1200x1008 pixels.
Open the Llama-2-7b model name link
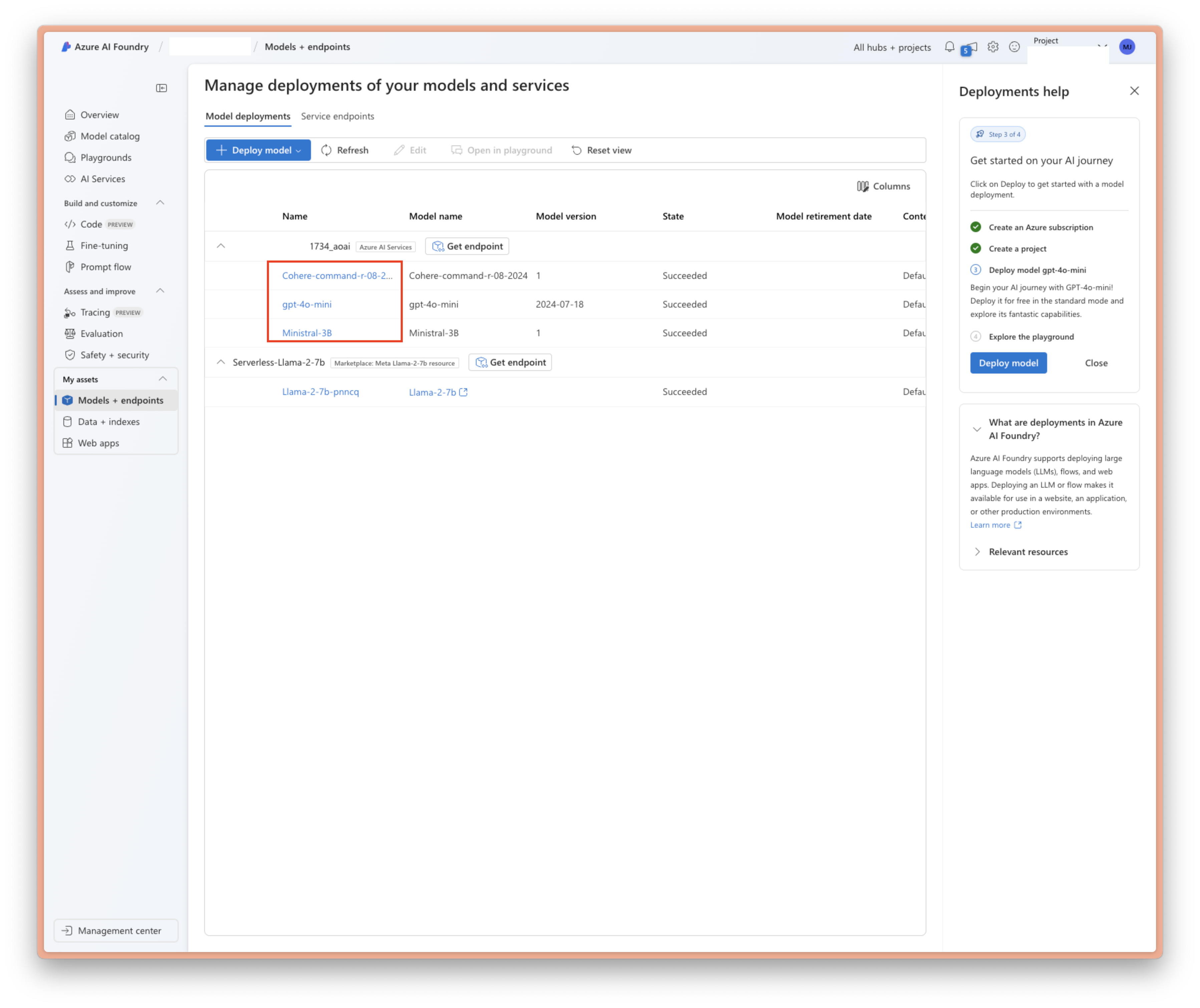pos(438,393)
